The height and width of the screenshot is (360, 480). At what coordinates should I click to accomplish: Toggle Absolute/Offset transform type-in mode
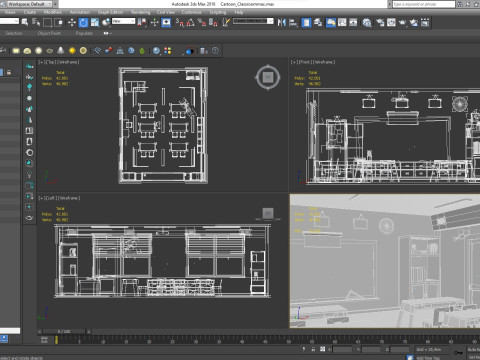pyautogui.click(x=322, y=349)
